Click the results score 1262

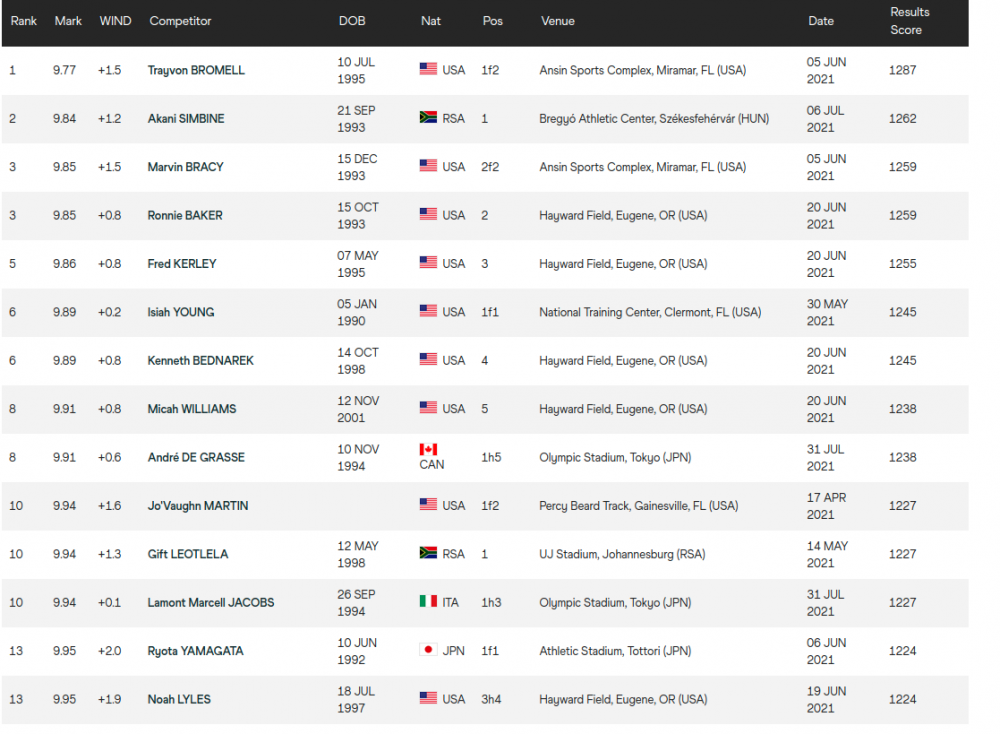[x=902, y=119]
